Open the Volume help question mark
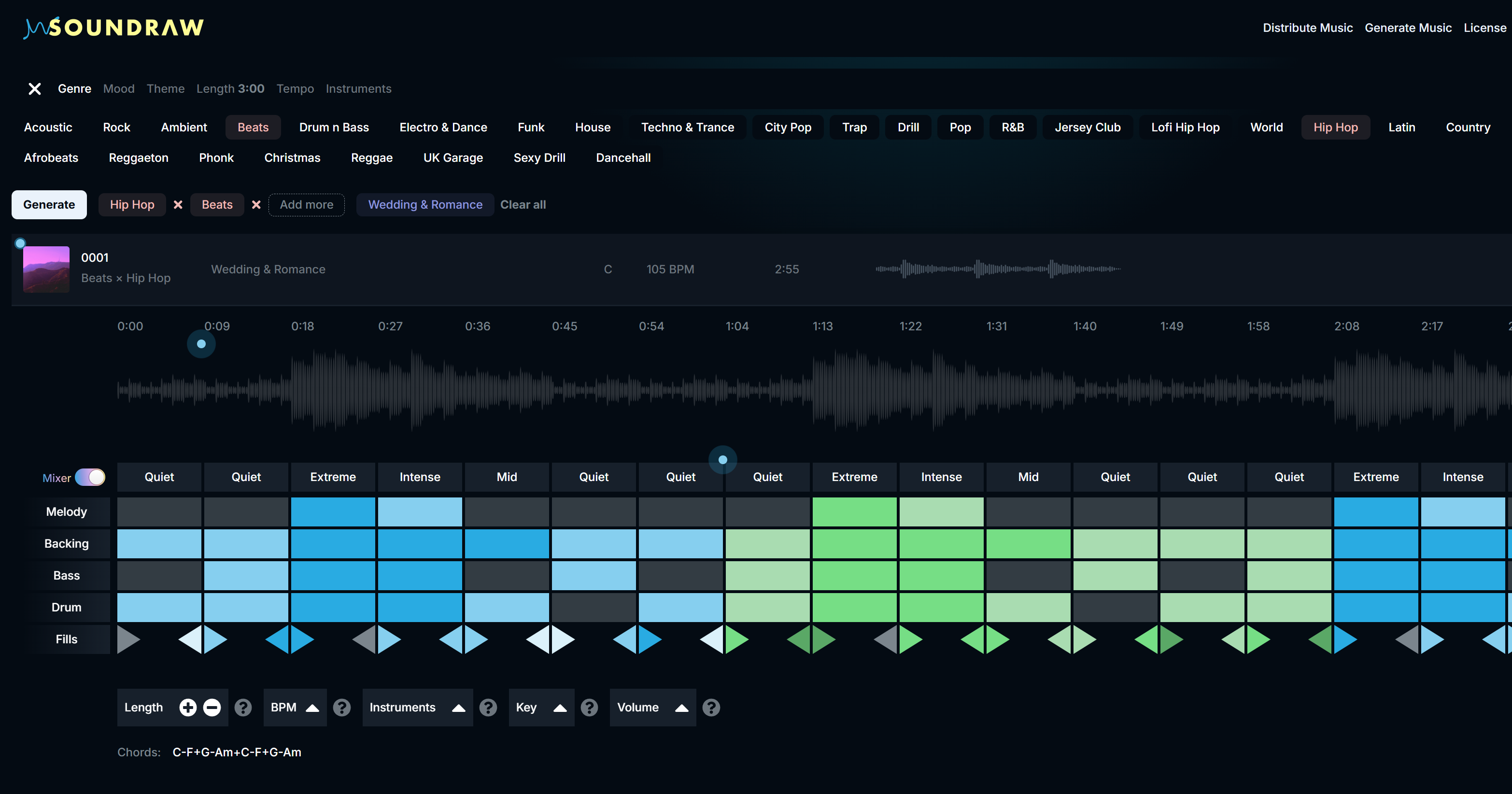 click(x=711, y=708)
